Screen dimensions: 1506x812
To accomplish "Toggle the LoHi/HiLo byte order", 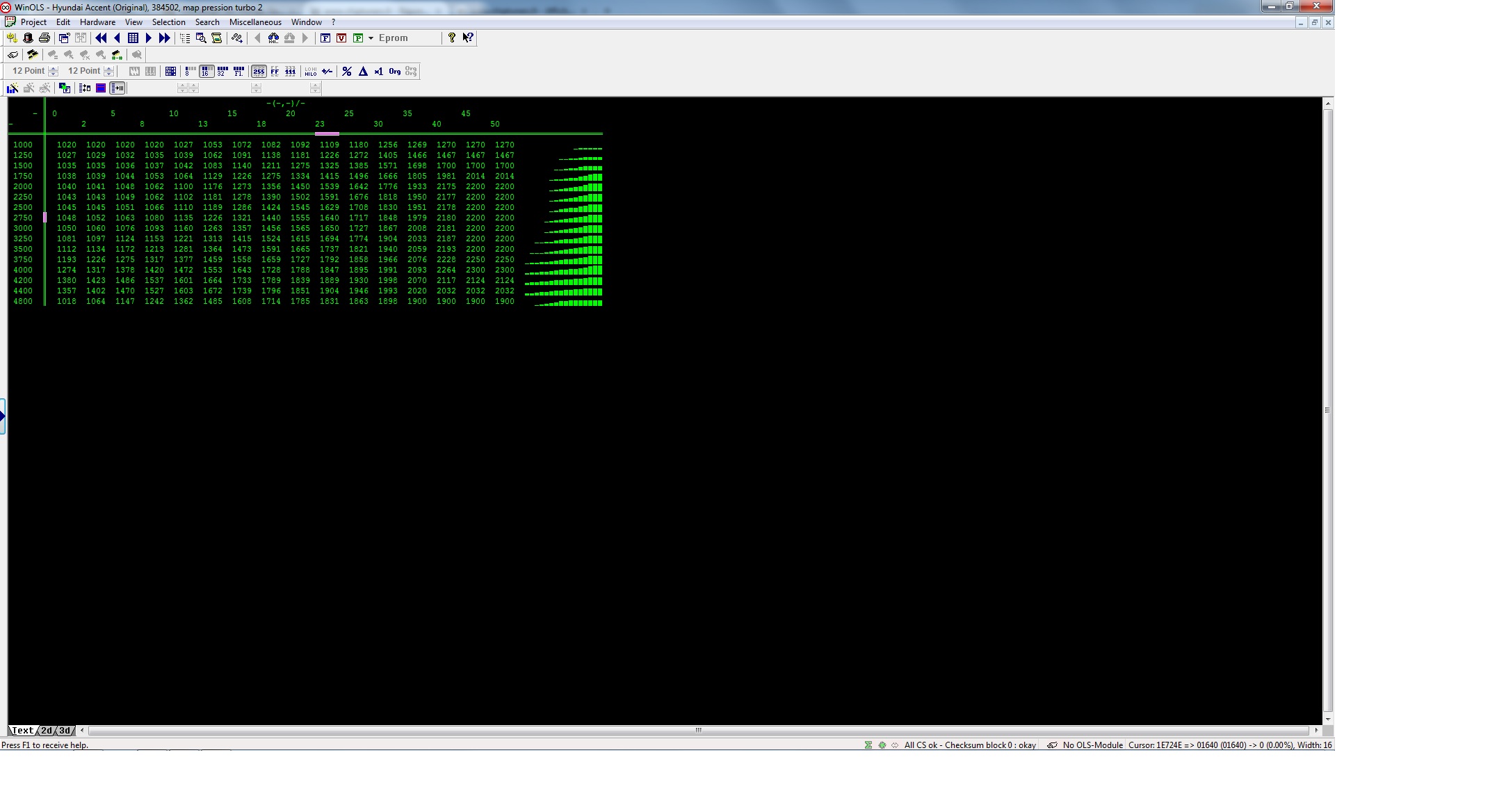I will (310, 72).
